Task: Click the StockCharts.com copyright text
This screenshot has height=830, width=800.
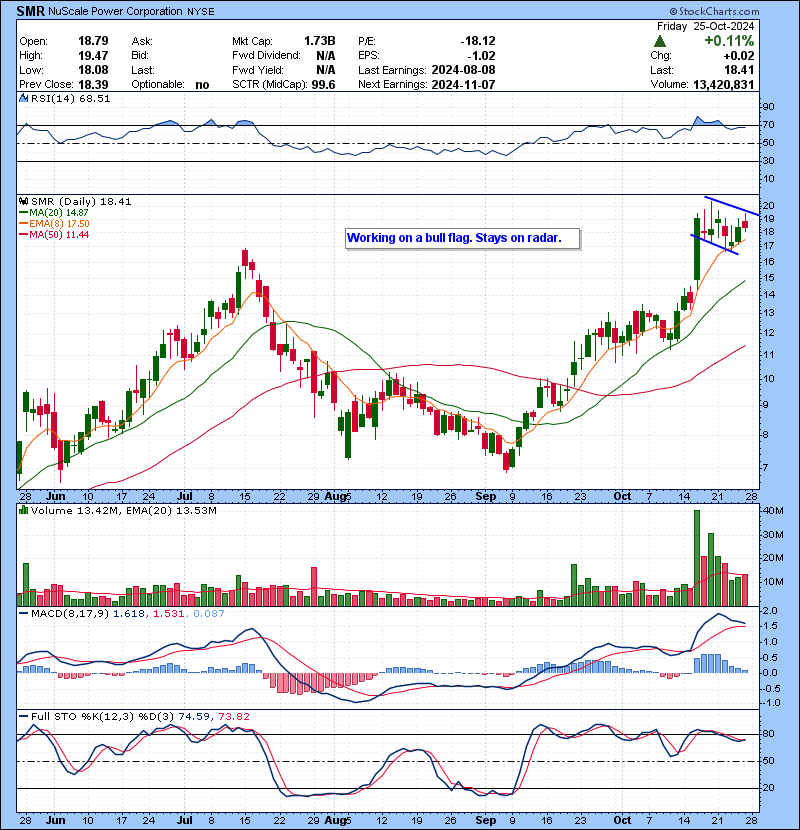Action: click(714, 11)
